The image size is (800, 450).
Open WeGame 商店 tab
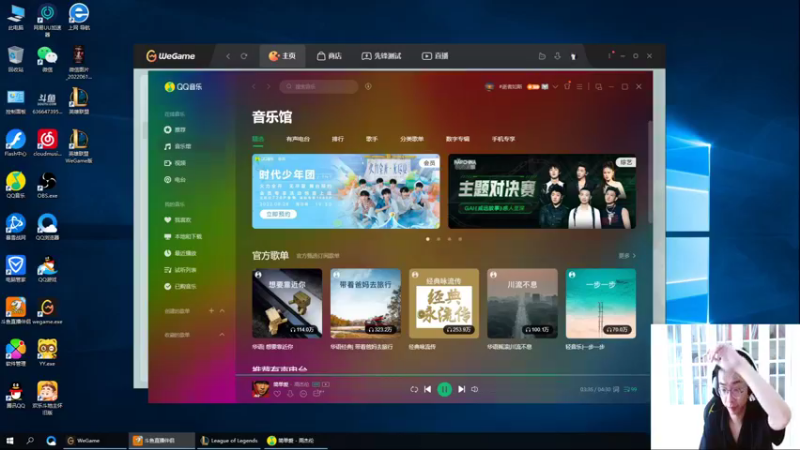click(329, 56)
